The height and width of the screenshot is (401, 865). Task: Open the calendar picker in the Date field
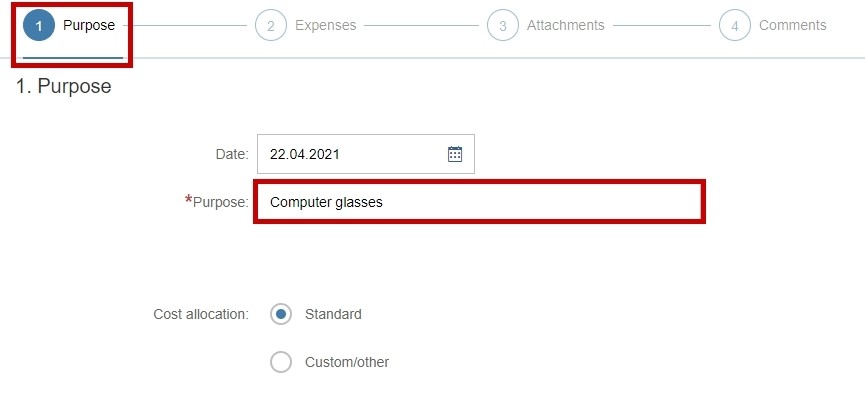click(455, 154)
